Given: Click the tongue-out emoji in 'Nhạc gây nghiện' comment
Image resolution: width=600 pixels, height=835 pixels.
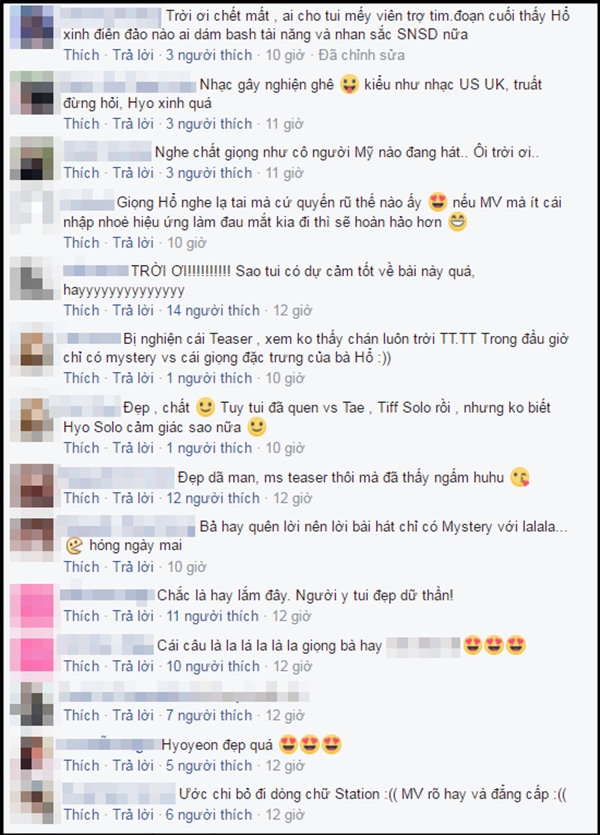Looking at the screenshot, I should 349,85.
